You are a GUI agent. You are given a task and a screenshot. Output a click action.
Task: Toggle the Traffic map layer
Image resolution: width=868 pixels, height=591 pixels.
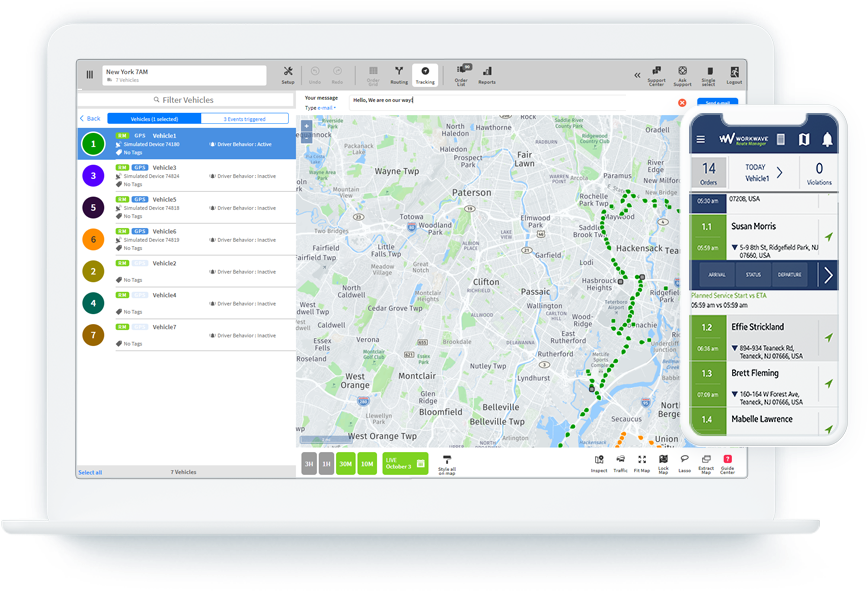tap(621, 463)
